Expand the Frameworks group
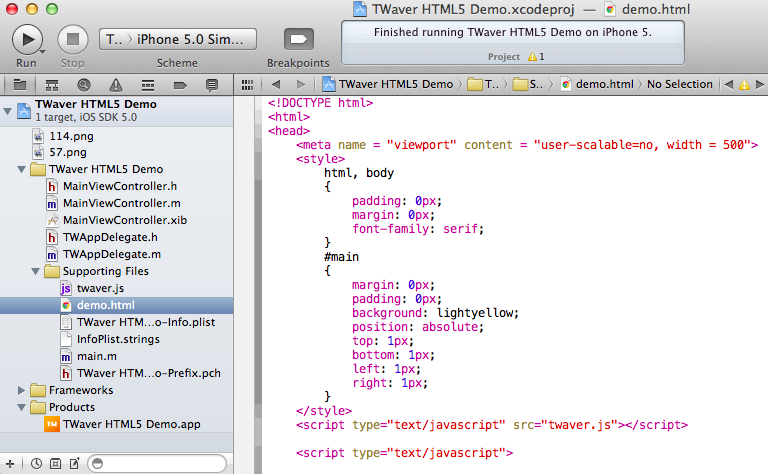Image resolution: width=768 pixels, height=474 pixels. click(x=21, y=390)
